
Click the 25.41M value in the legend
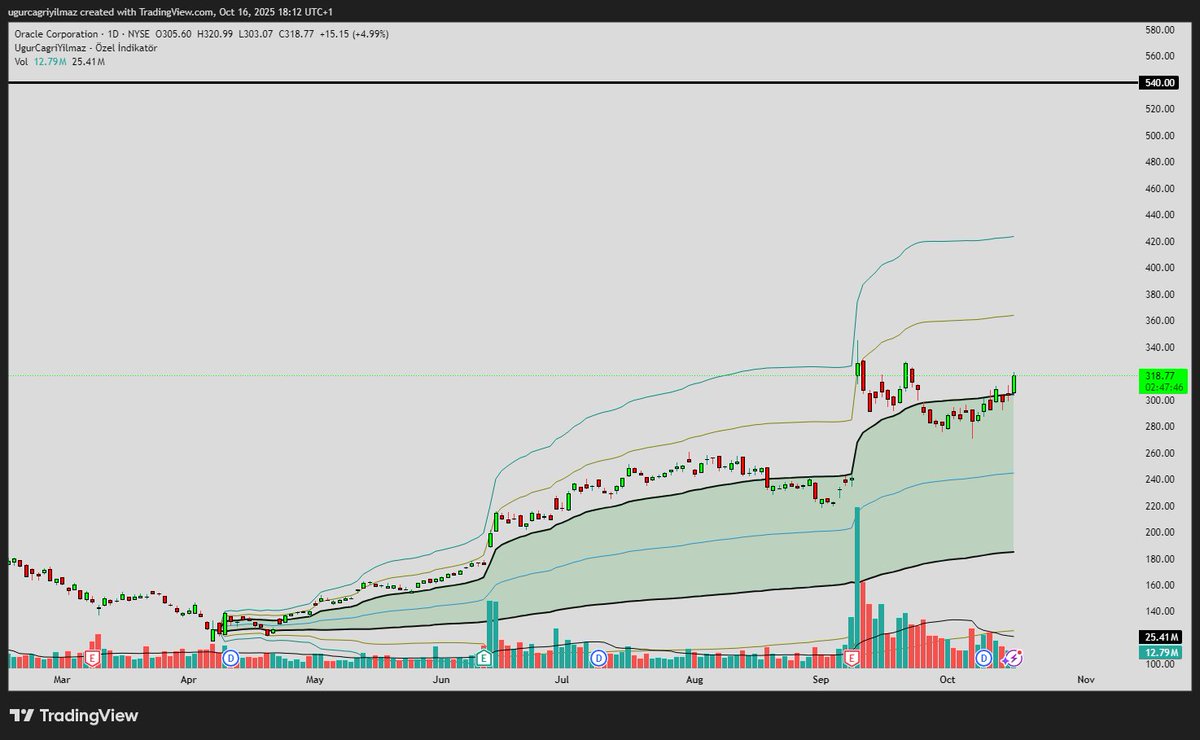tap(88, 62)
